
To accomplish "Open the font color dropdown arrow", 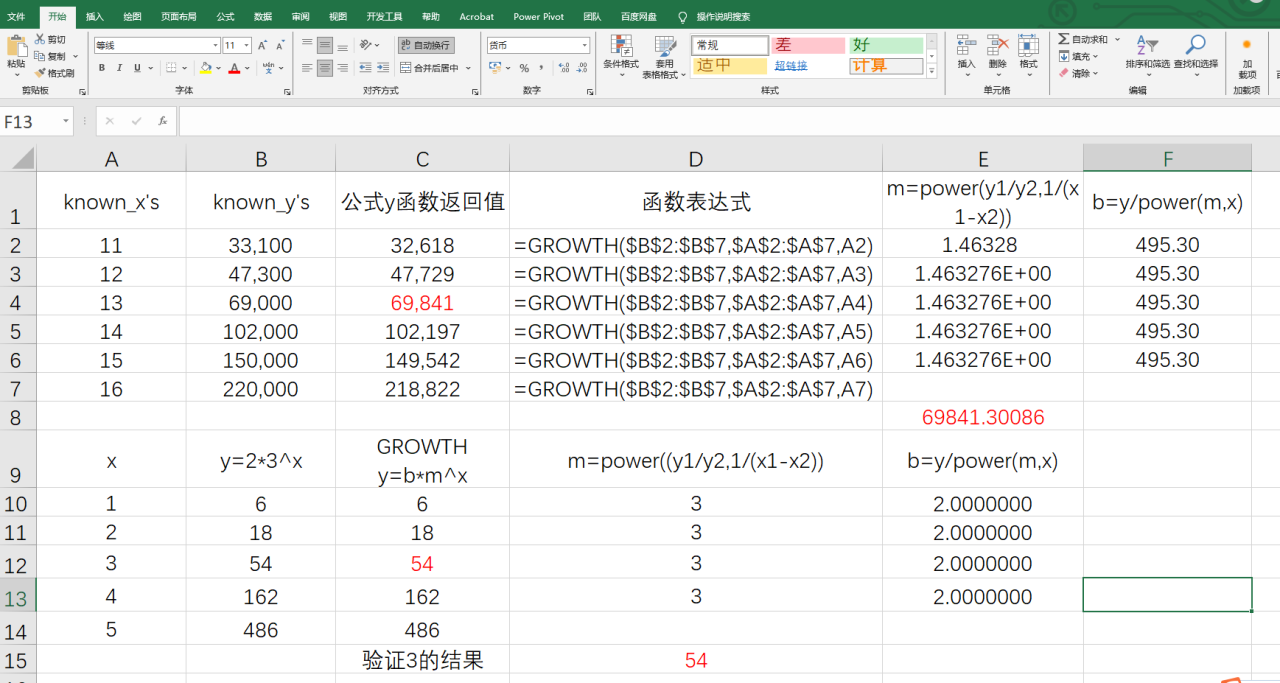I will pos(247,69).
